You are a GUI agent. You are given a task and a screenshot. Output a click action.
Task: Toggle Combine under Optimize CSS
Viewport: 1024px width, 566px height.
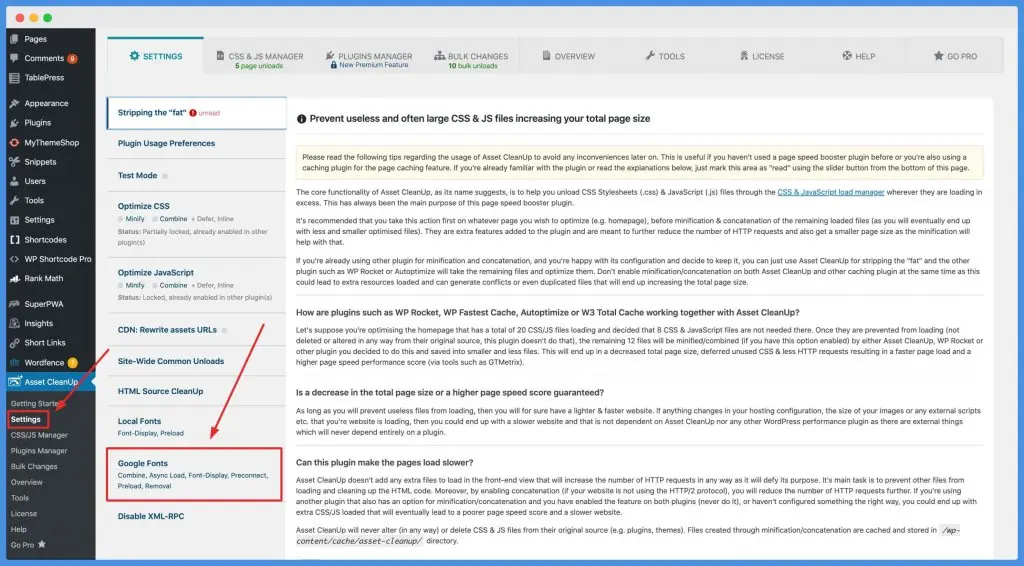155,219
